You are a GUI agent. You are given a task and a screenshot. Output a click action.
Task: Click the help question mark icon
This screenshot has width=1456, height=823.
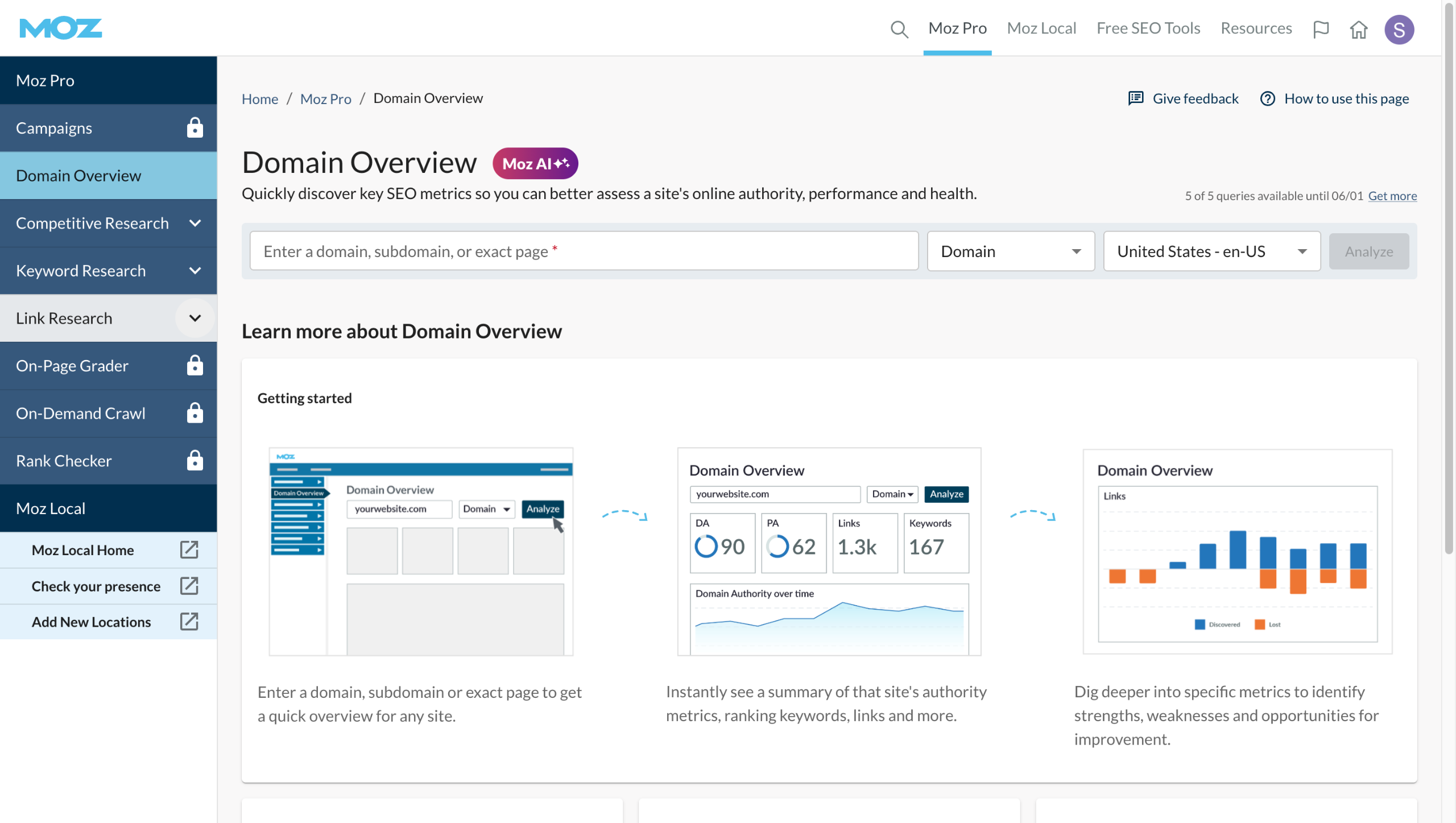pos(1267,98)
